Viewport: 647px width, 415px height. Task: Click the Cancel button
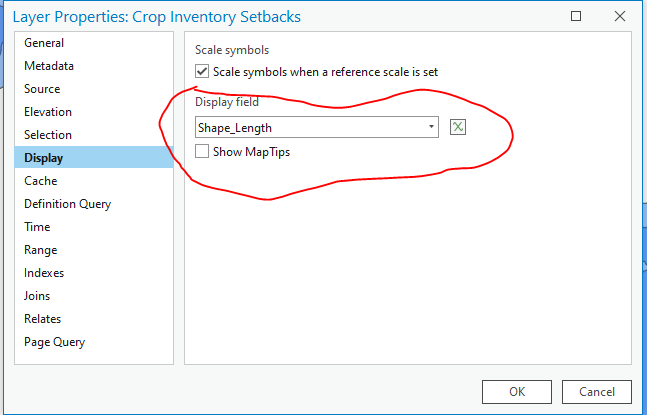click(x=596, y=392)
